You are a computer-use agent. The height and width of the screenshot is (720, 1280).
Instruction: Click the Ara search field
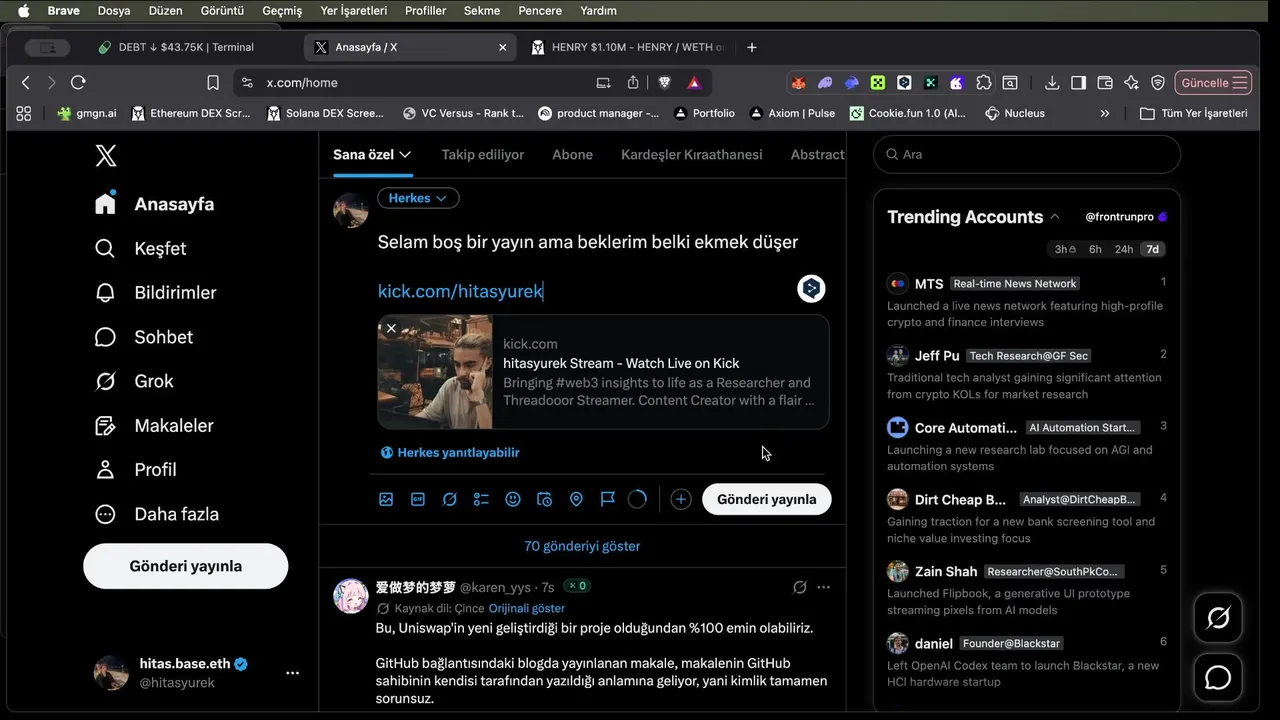1027,155
